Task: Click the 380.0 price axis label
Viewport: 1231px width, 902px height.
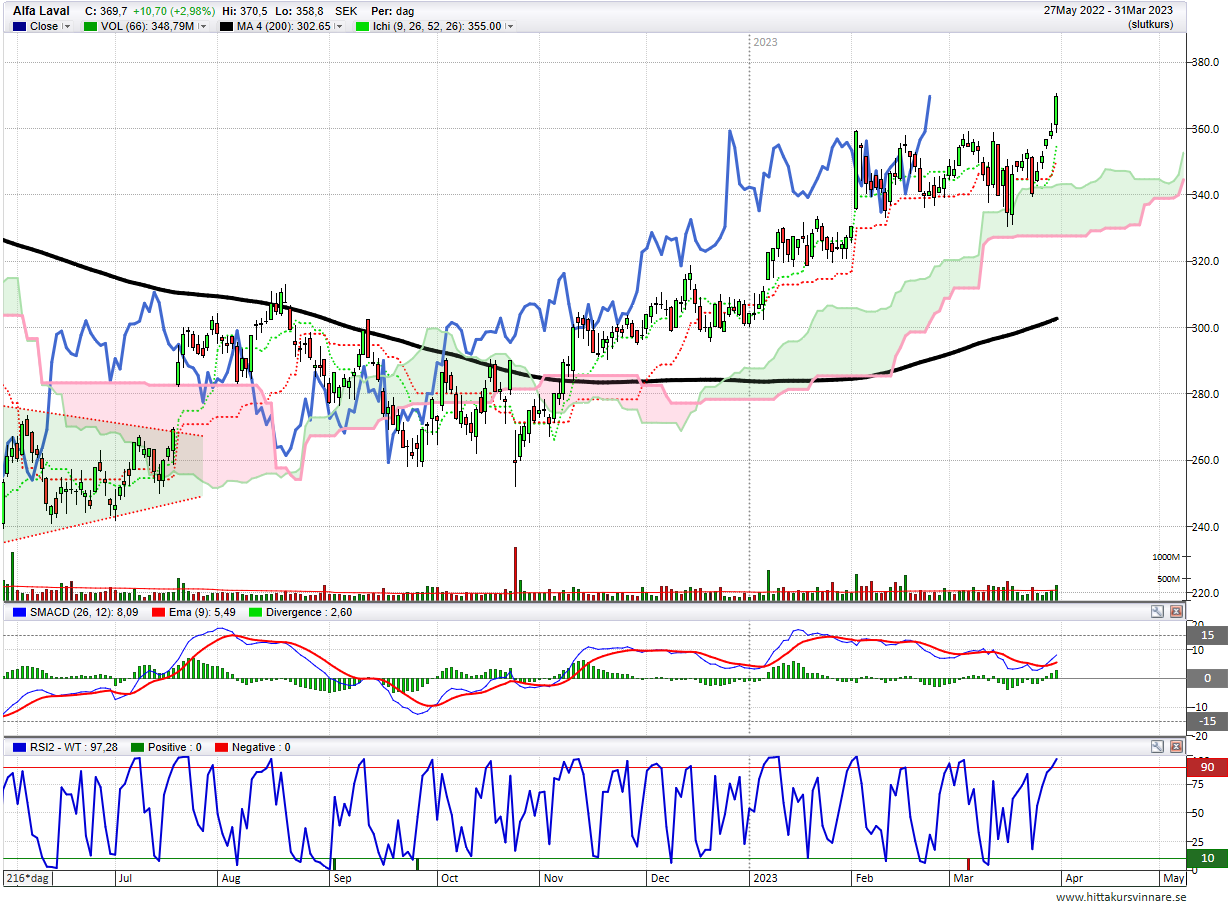Action: [x=1204, y=62]
